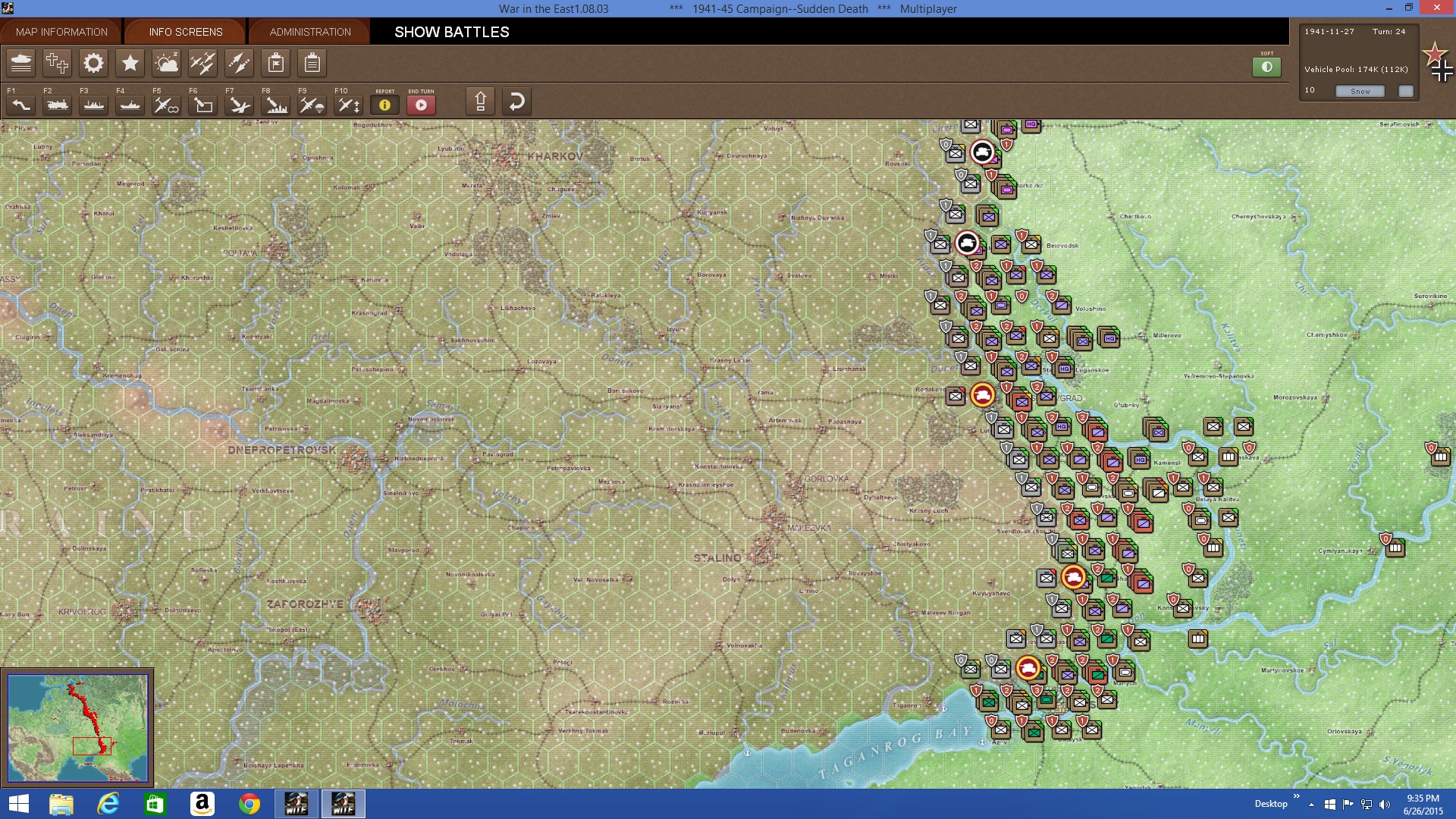Click the Soviet star and cross emblem

point(1438,62)
